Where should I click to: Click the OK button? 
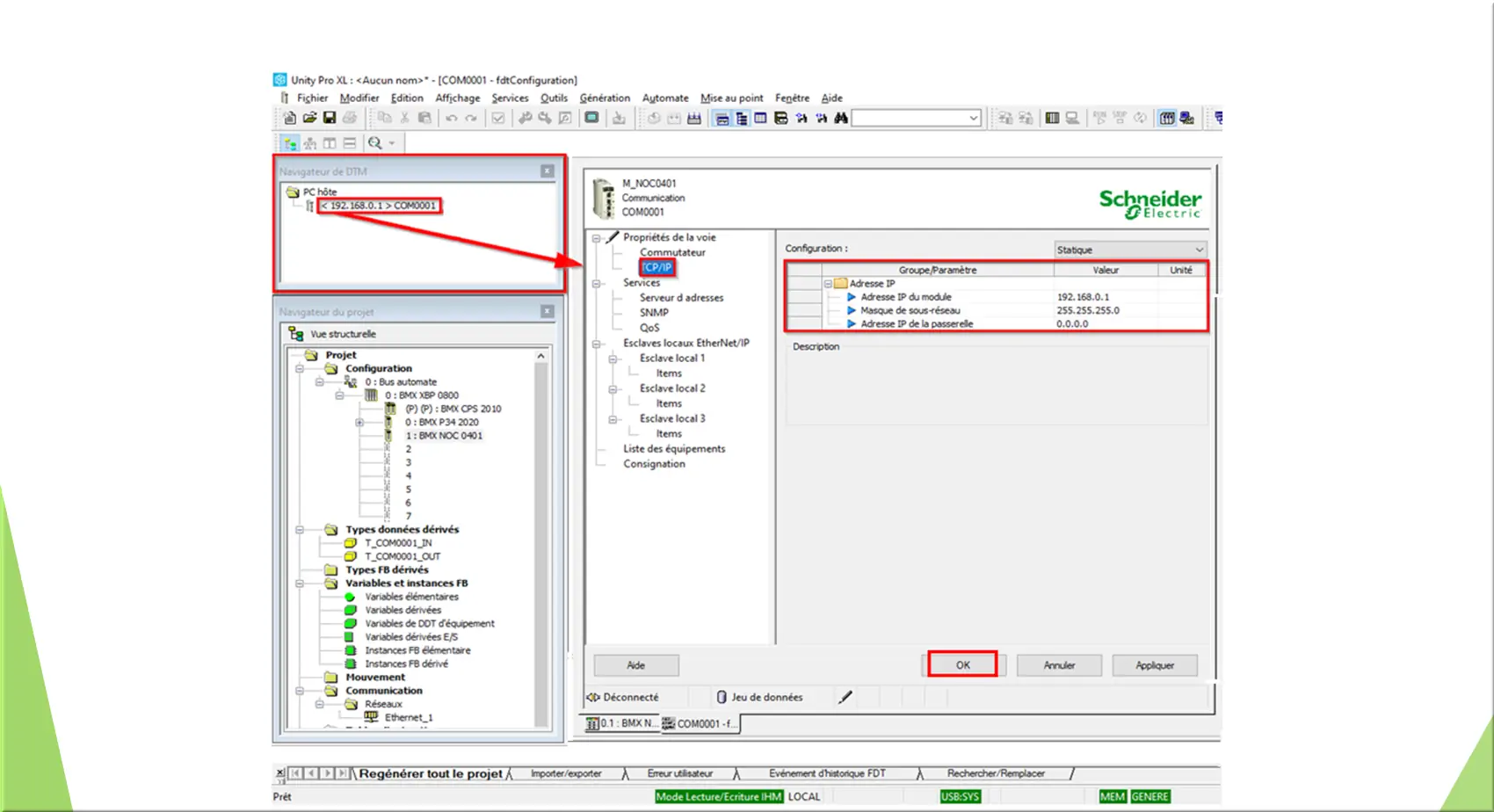962,665
